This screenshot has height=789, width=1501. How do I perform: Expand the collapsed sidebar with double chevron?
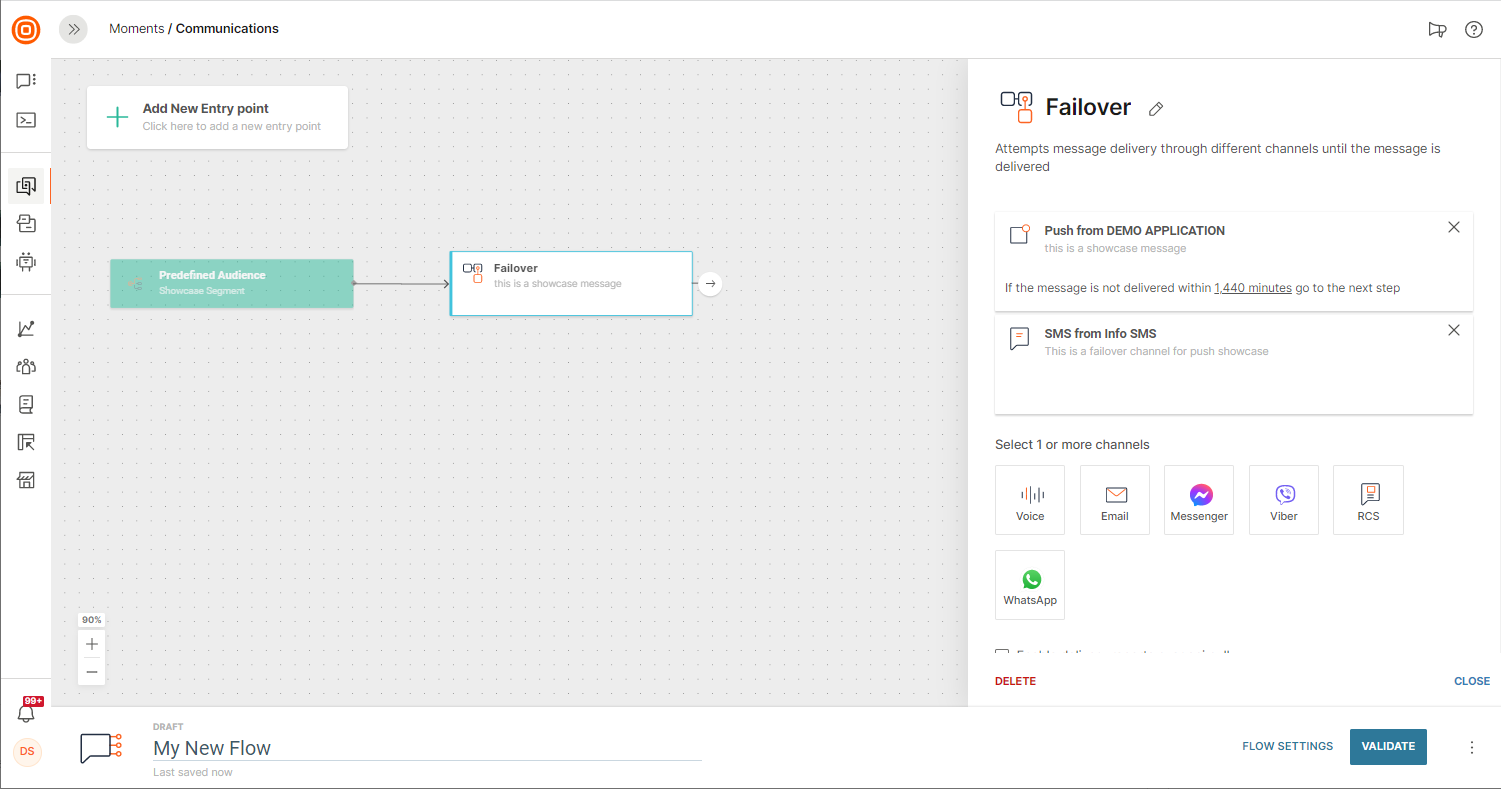(x=73, y=29)
